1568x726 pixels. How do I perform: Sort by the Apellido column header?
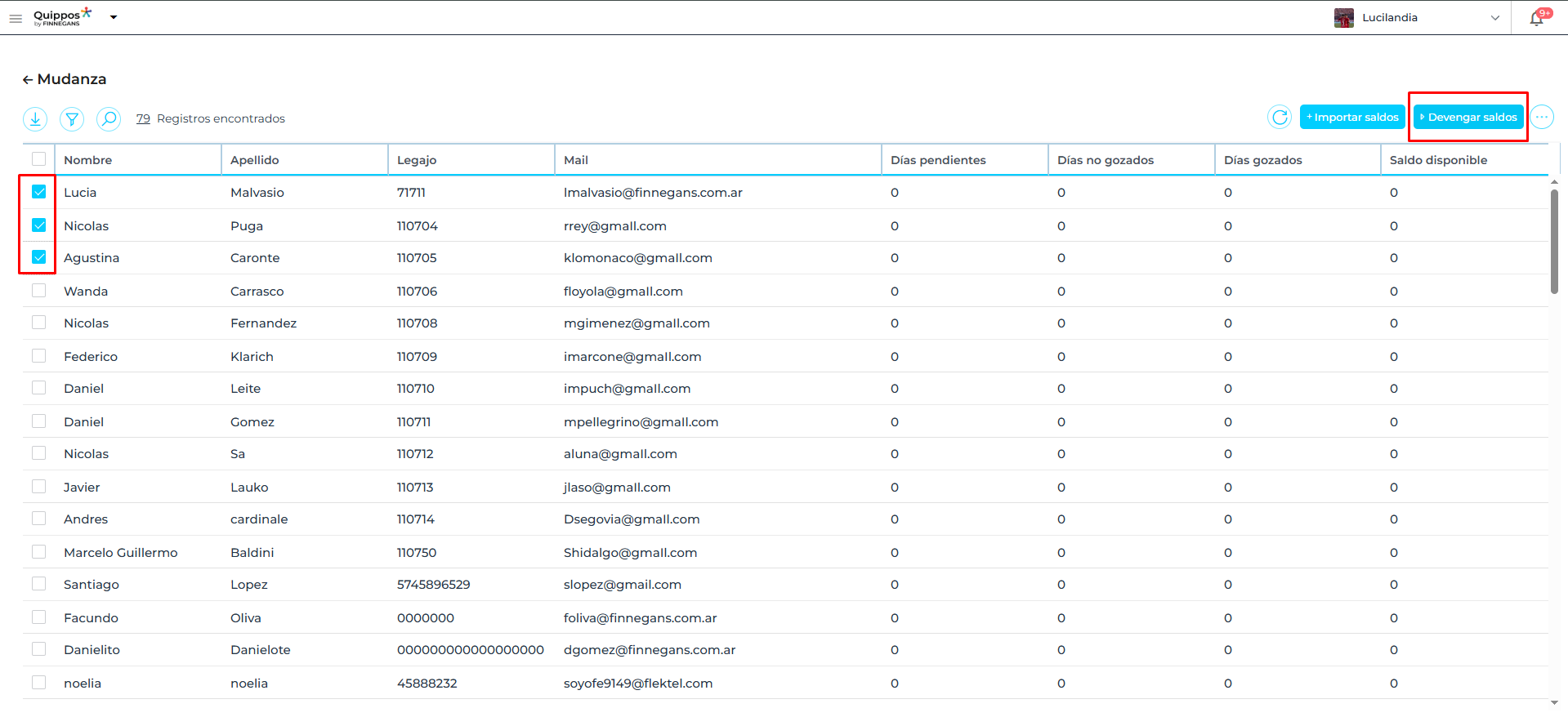tap(255, 160)
